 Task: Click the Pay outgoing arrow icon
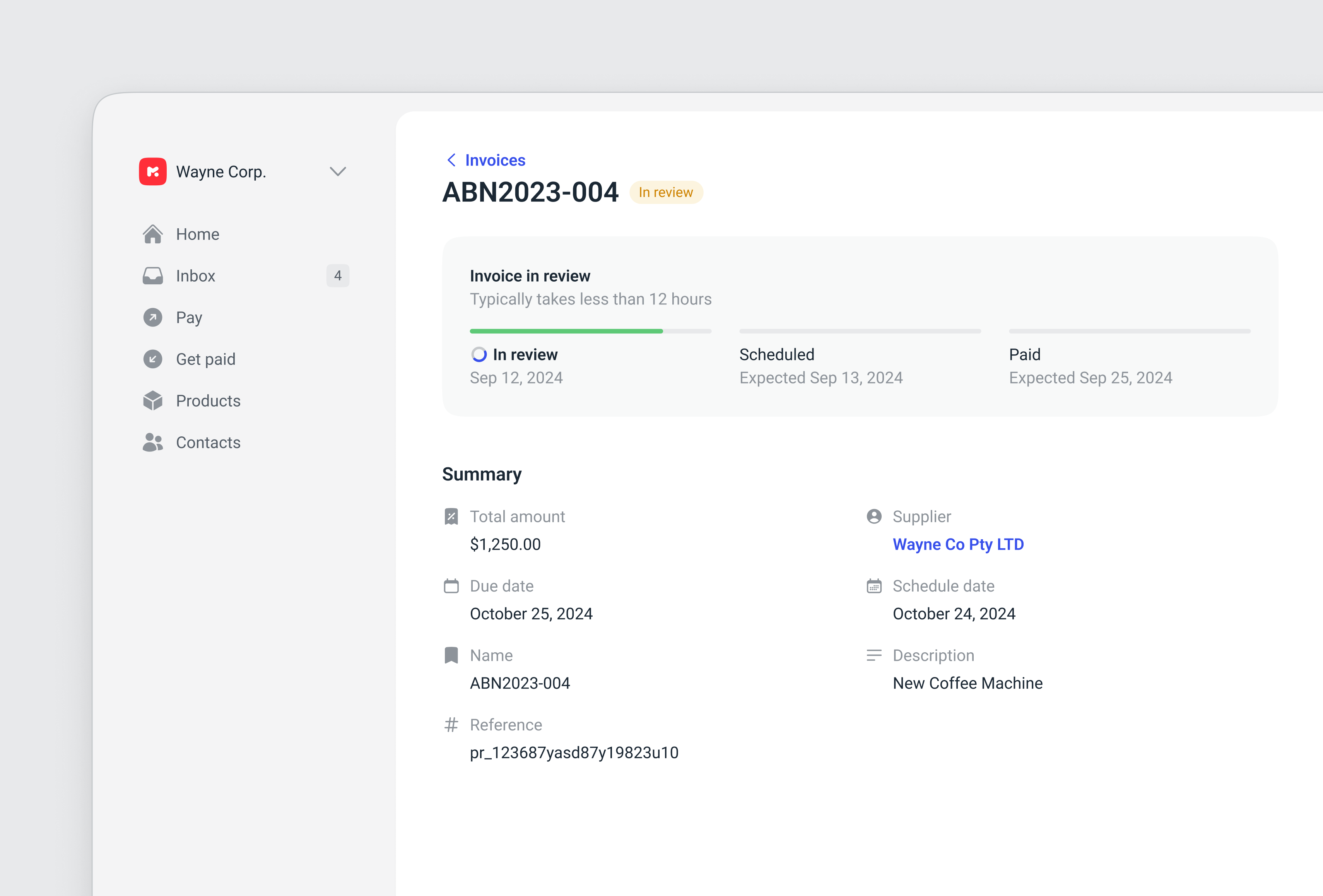tap(152, 317)
